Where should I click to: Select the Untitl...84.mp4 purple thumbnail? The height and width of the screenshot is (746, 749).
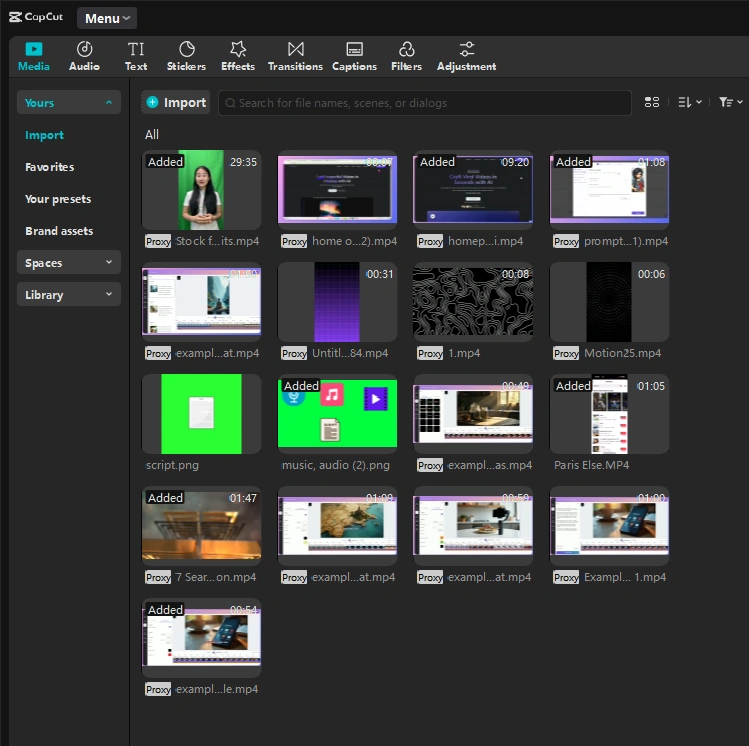(337, 302)
